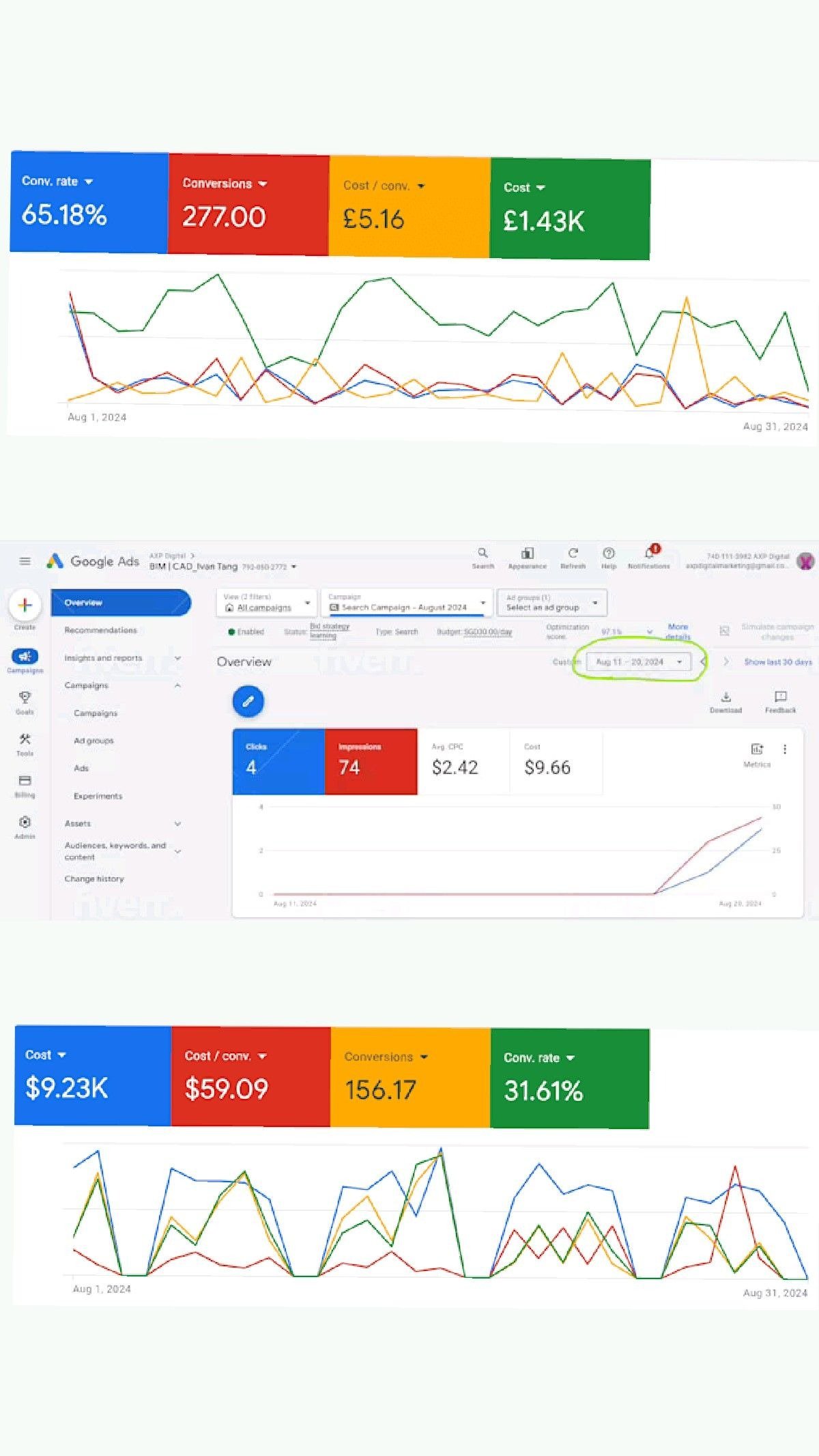This screenshot has height=1456, width=819.
Task: Open Change history in the sidebar
Action: pos(94,879)
